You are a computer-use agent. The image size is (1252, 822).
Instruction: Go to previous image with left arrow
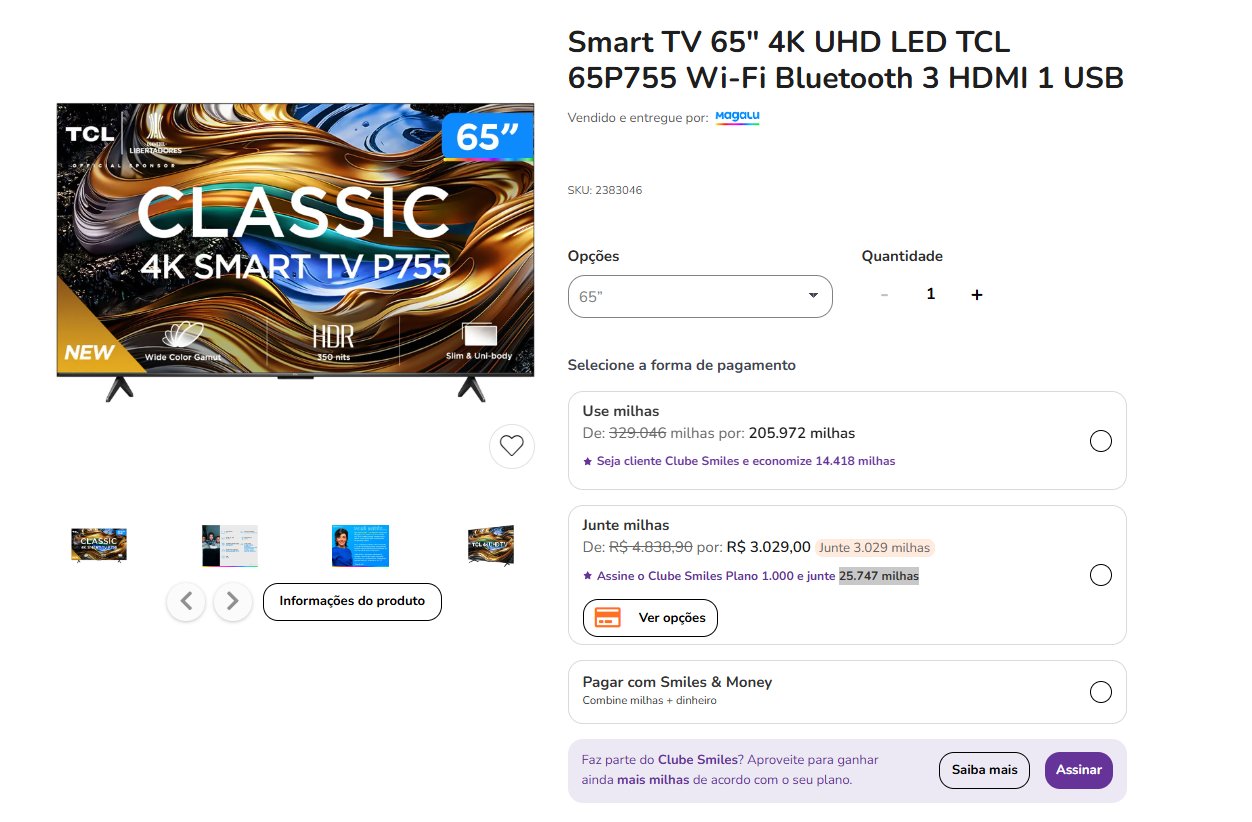pos(186,601)
